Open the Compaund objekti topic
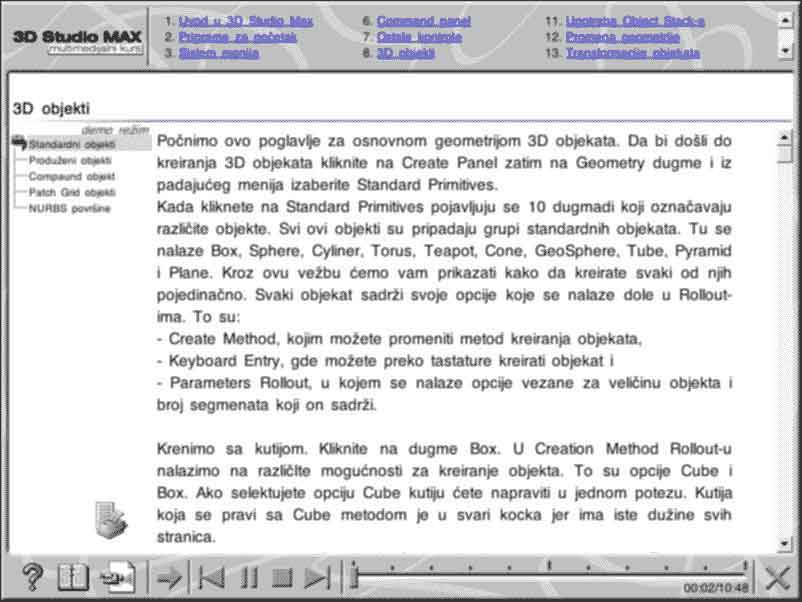Image resolution: width=802 pixels, height=602 pixels. pos(72,176)
